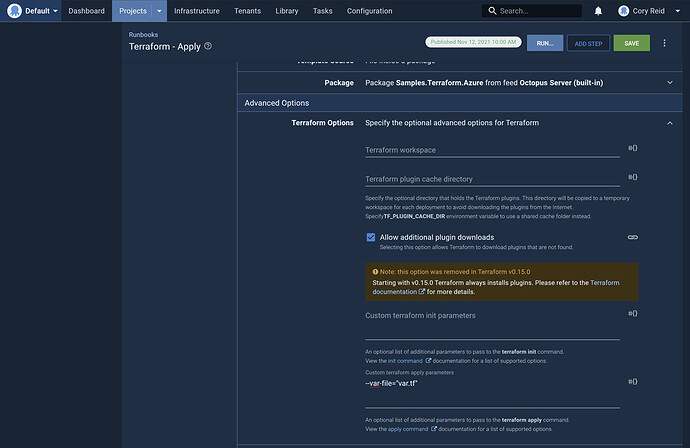Click the search magnifier icon

point(492,11)
